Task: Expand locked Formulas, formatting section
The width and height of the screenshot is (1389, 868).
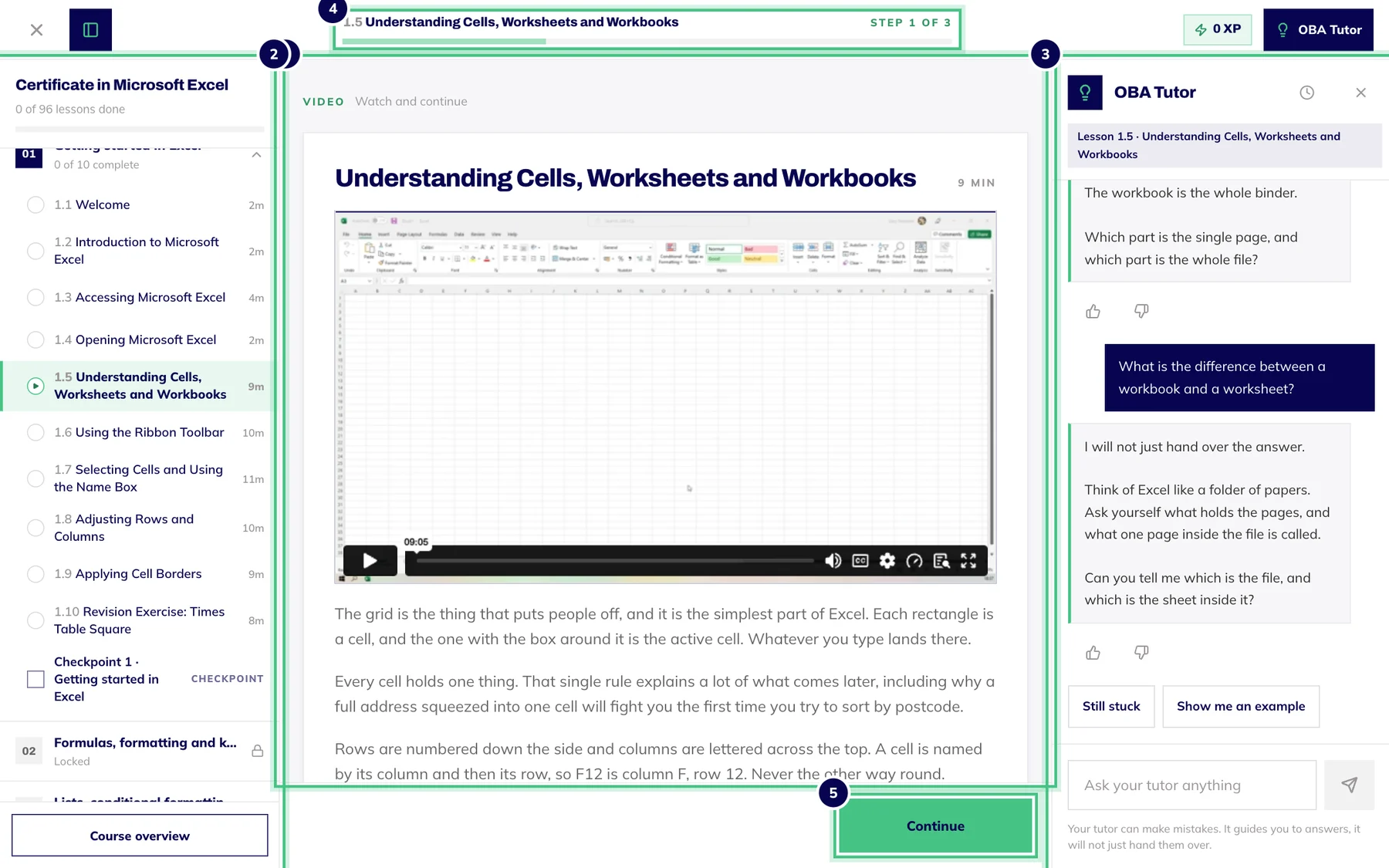Action: (x=139, y=751)
